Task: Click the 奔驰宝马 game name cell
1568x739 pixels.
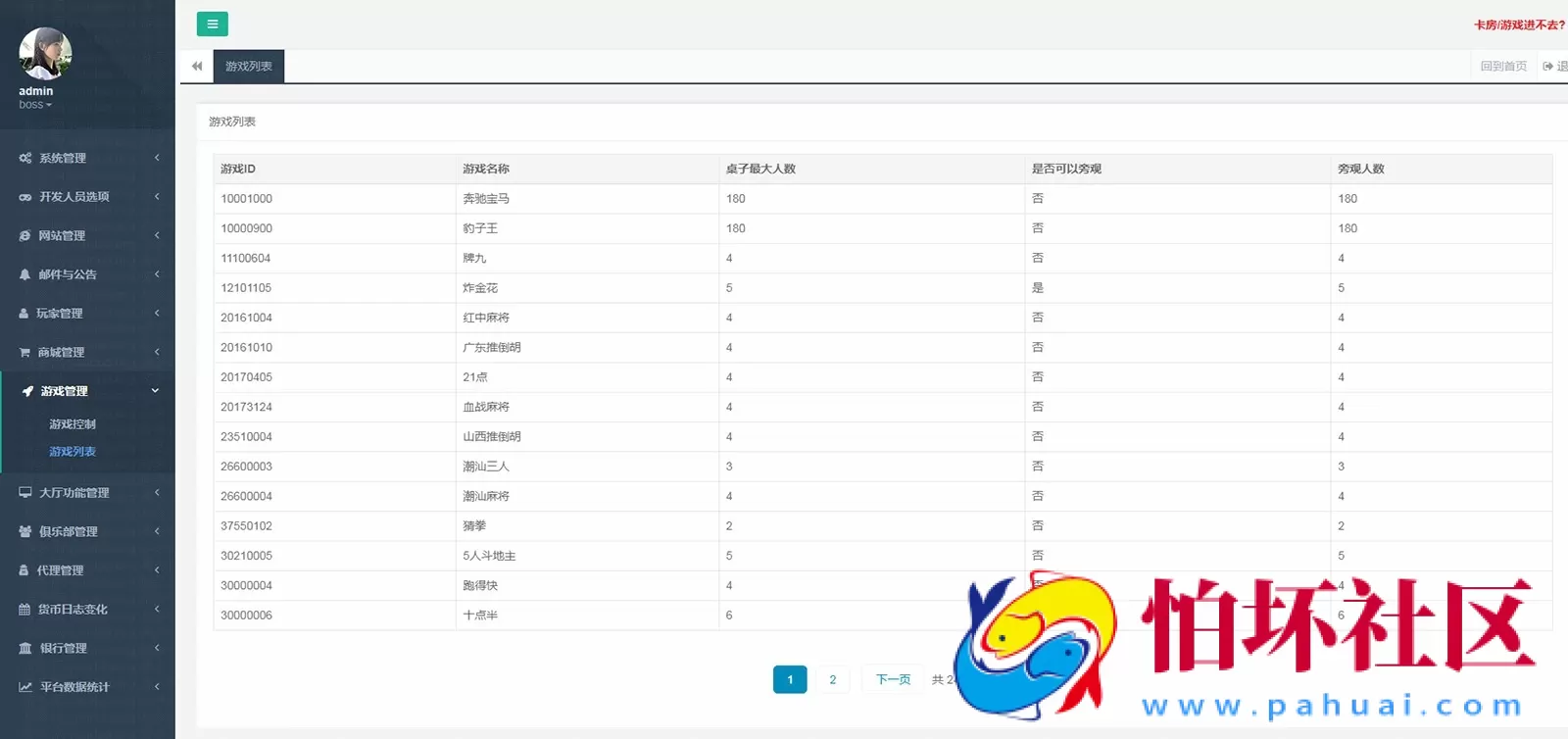Action: (x=587, y=199)
